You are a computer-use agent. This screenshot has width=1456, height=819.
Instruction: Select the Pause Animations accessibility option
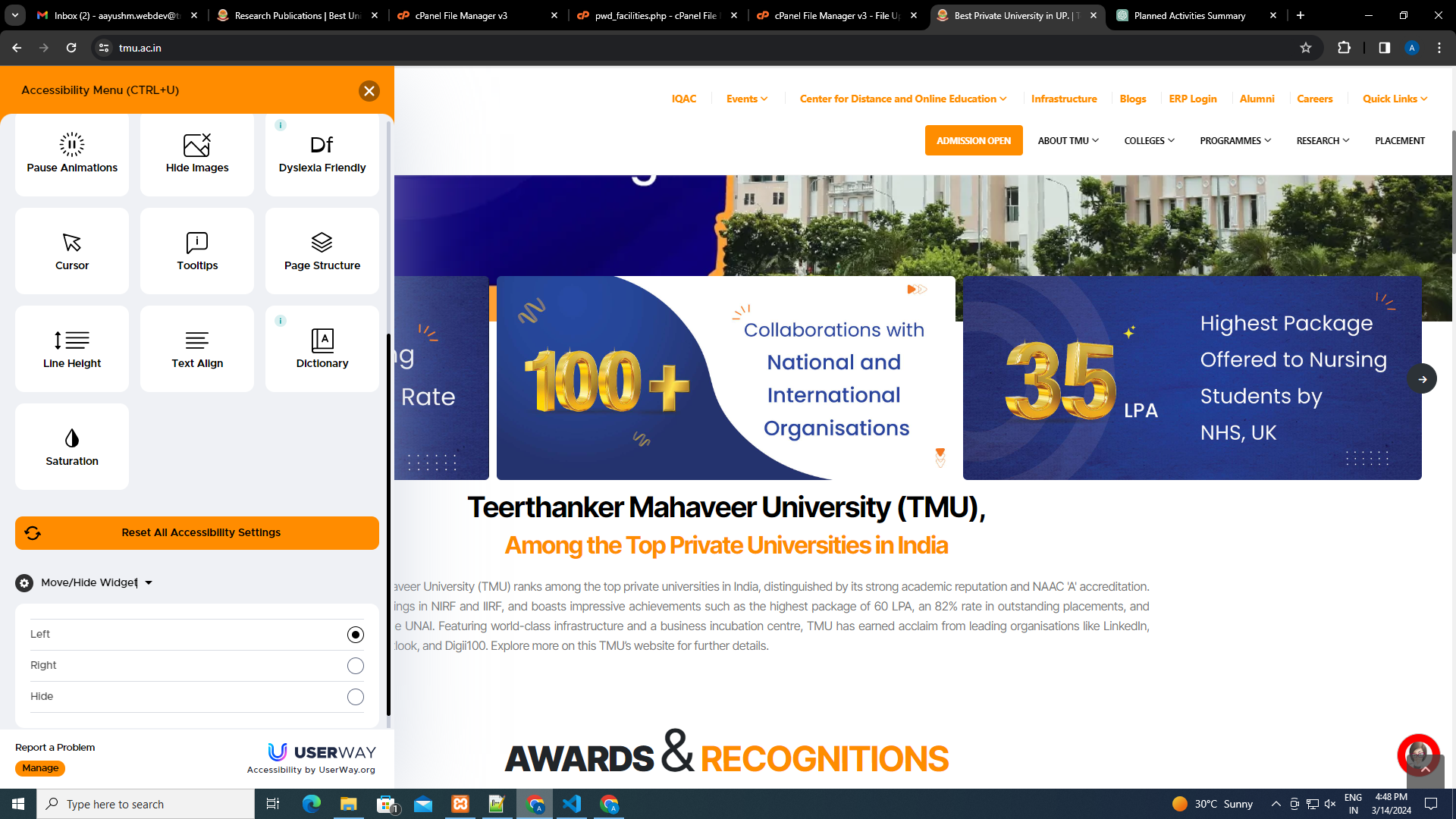pyautogui.click(x=71, y=155)
